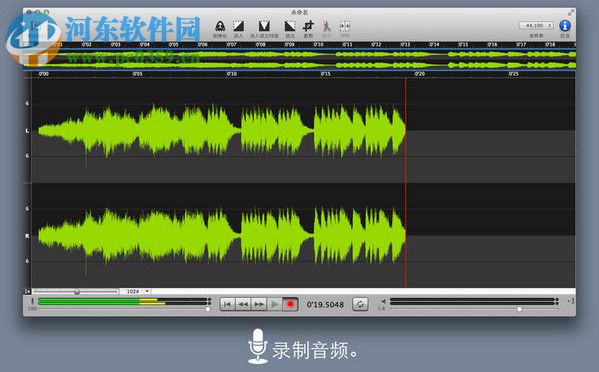
Task: Toggle the Loop playback button
Action: (x=360, y=304)
